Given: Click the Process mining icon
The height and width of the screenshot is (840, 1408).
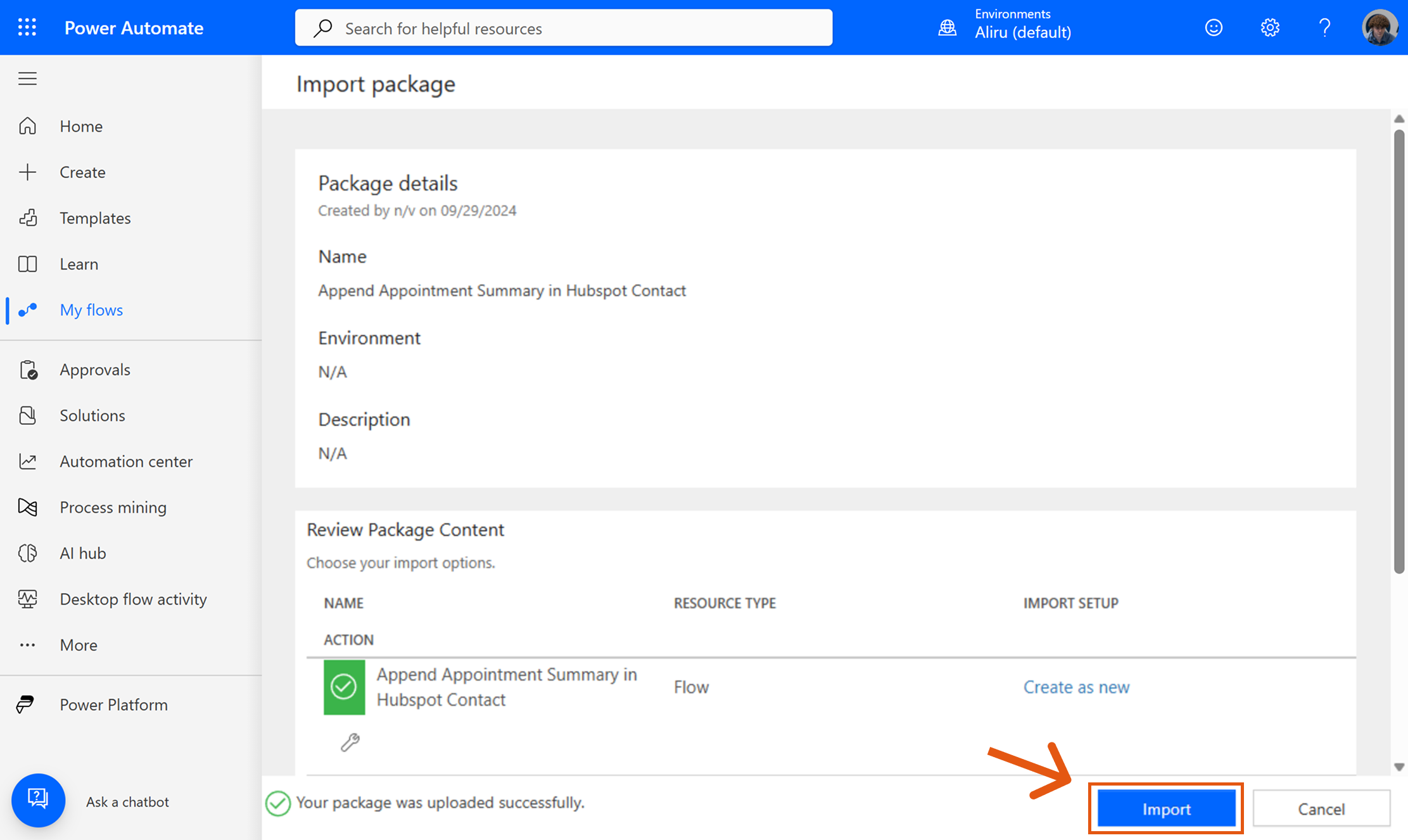Looking at the screenshot, I should (27, 507).
